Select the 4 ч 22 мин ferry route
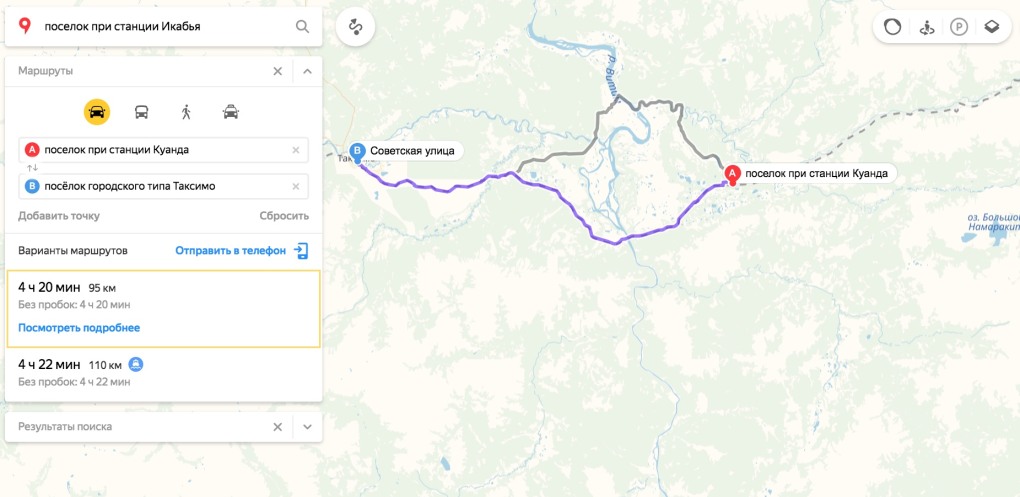This screenshot has width=1020, height=497. point(163,372)
